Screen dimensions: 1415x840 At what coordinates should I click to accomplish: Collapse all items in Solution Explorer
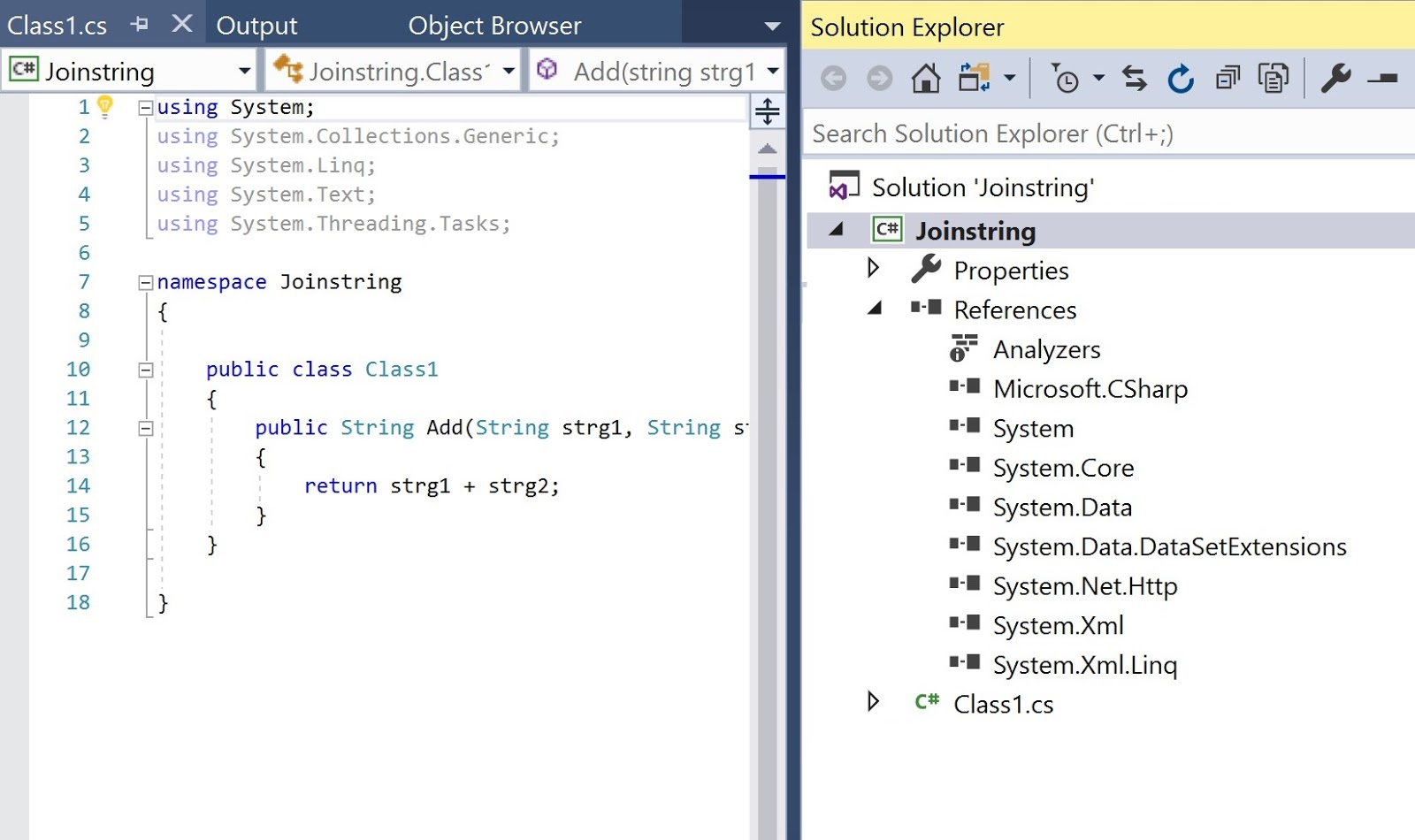pyautogui.click(x=1228, y=78)
